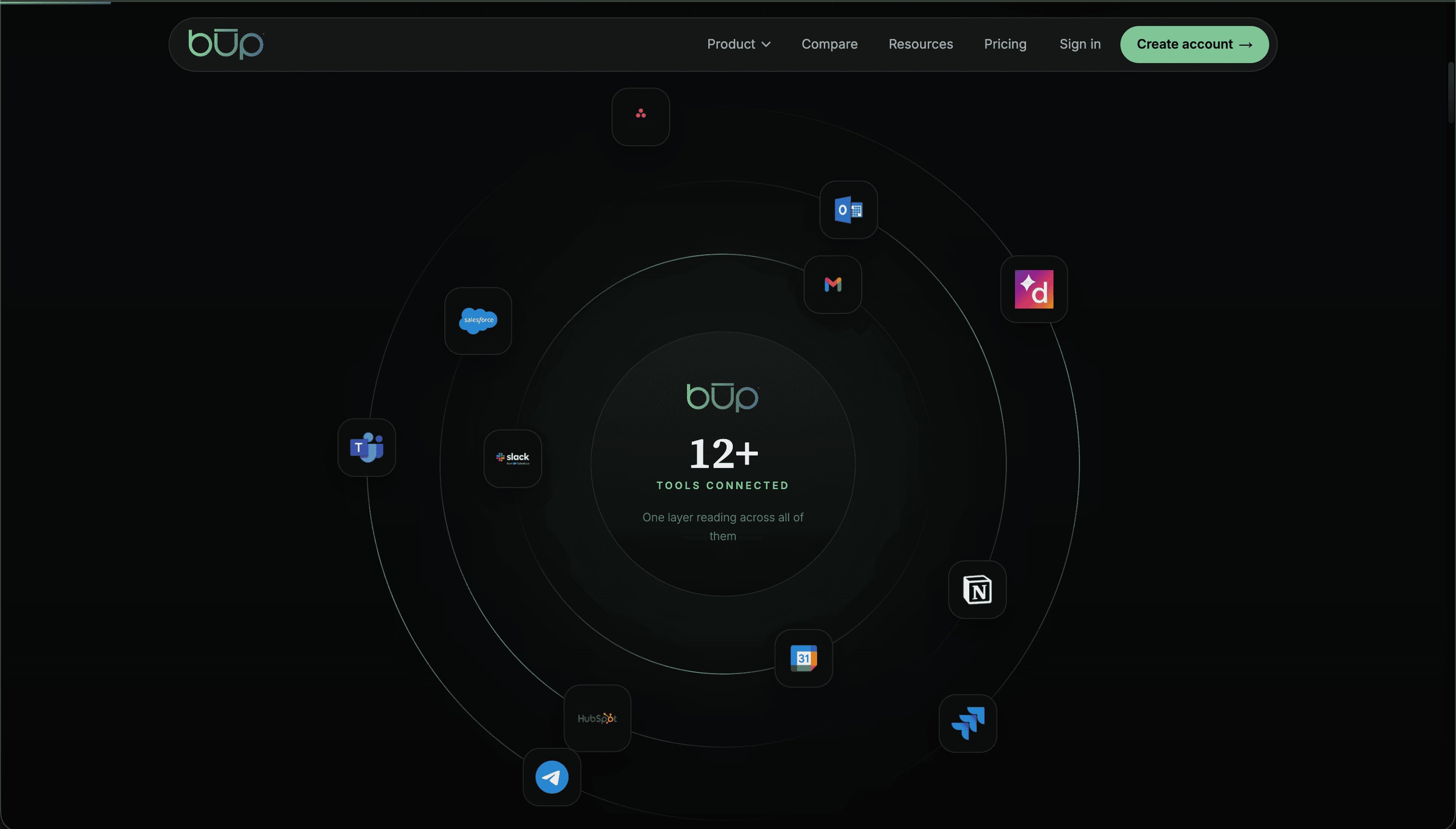This screenshot has width=1456, height=829.
Task: Click the Create account button
Action: pyautogui.click(x=1194, y=44)
